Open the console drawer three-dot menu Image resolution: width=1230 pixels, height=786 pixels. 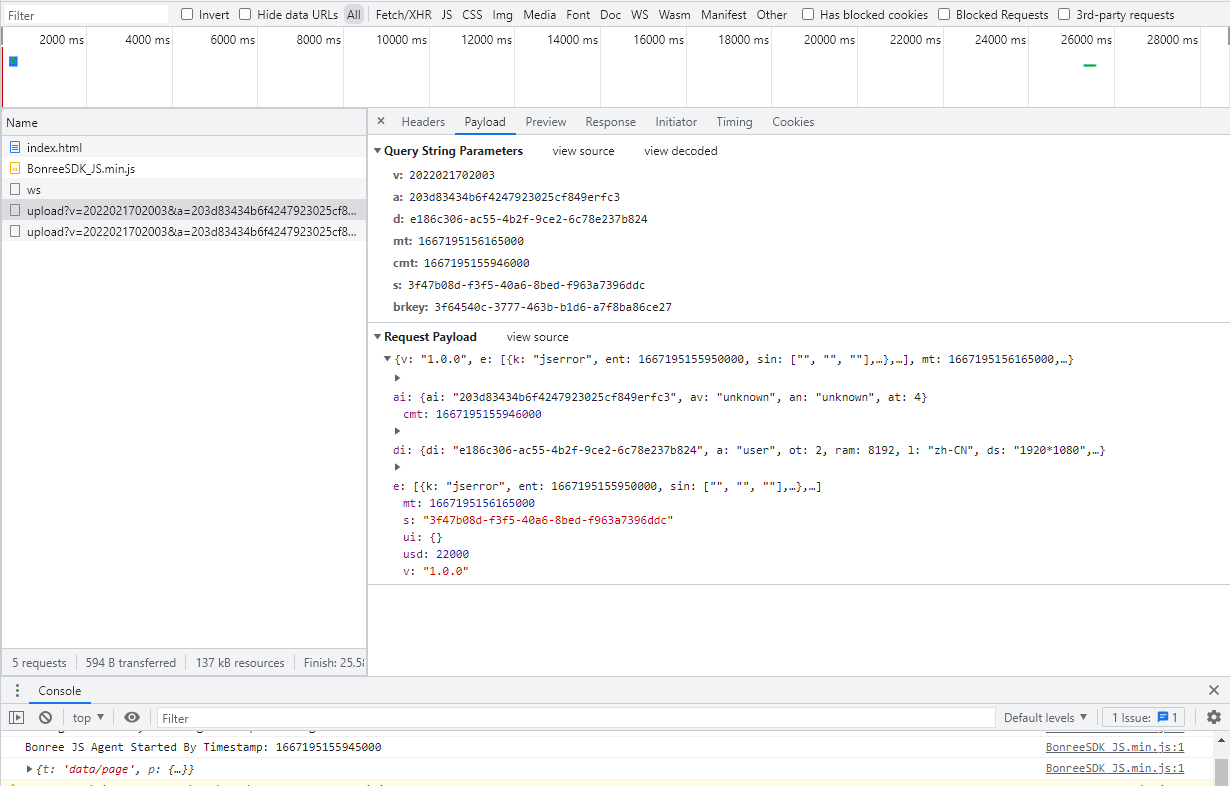(x=17, y=691)
